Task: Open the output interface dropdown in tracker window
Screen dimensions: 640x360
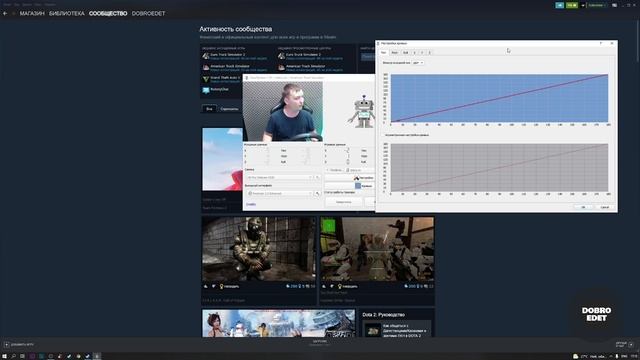Action: pyautogui.click(x=280, y=193)
